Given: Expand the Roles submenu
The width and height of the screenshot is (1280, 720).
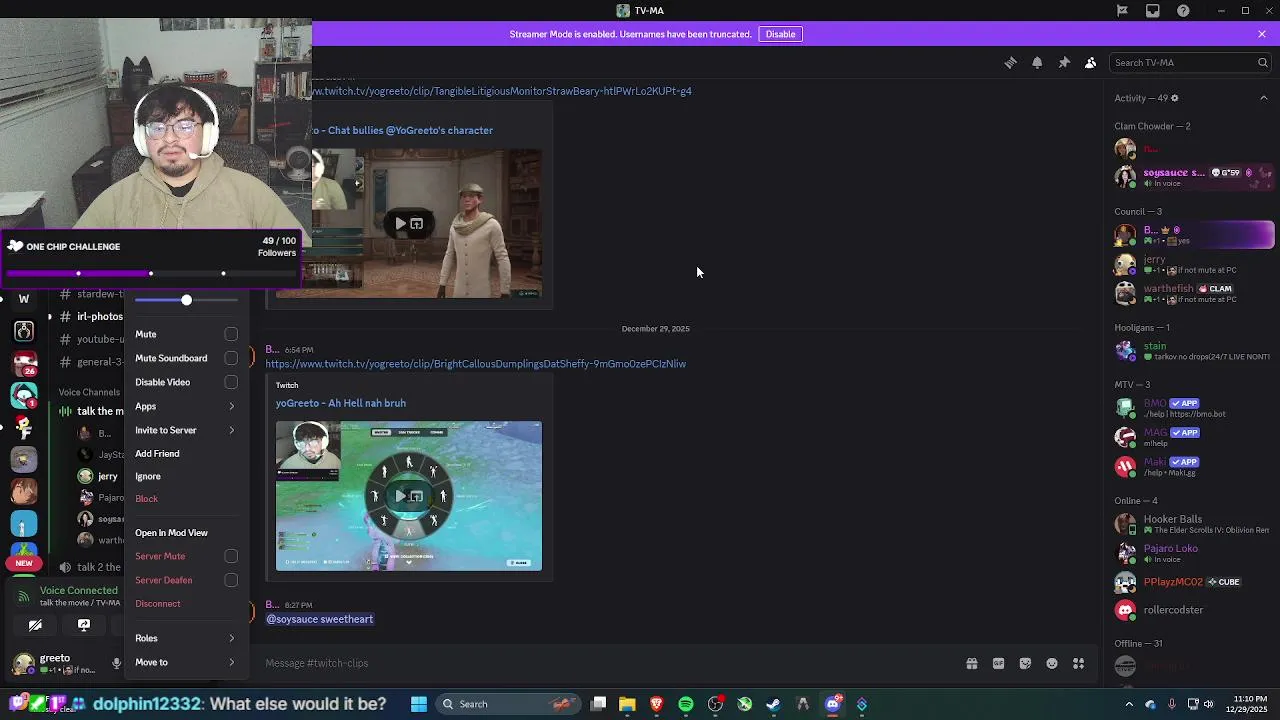Looking at the screenshot, I should 185,638.
